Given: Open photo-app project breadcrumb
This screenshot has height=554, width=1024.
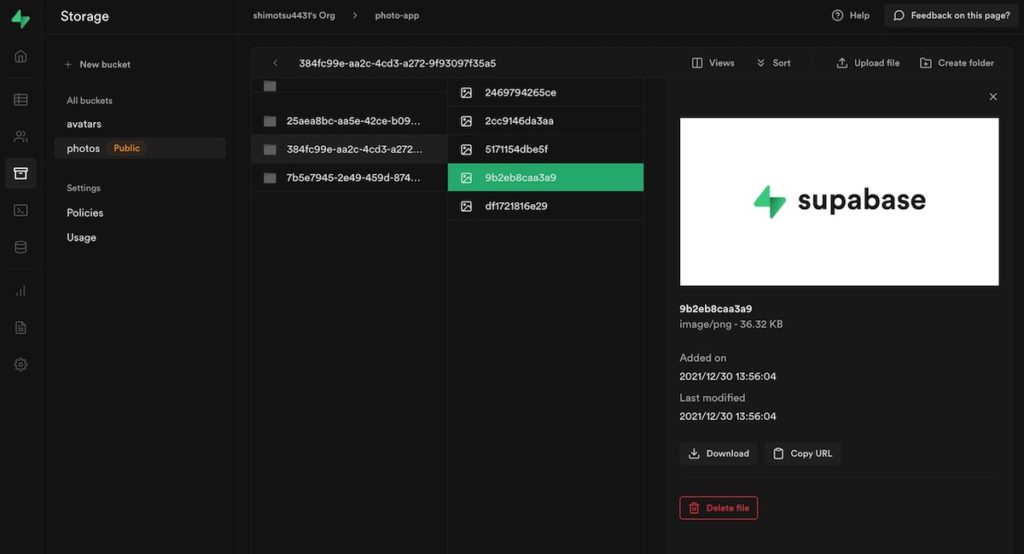Looking at the screenshot, I should (397, 15).
